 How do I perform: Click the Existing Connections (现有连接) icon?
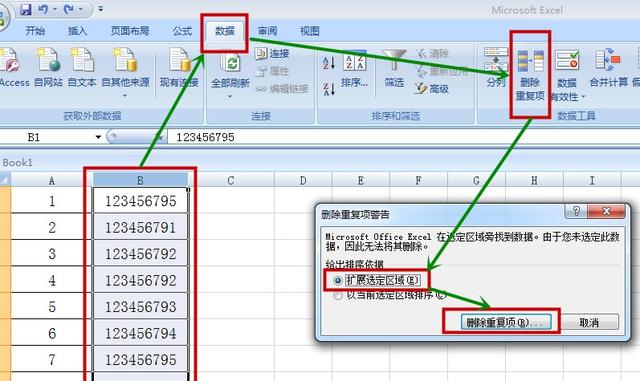[179, 60]
